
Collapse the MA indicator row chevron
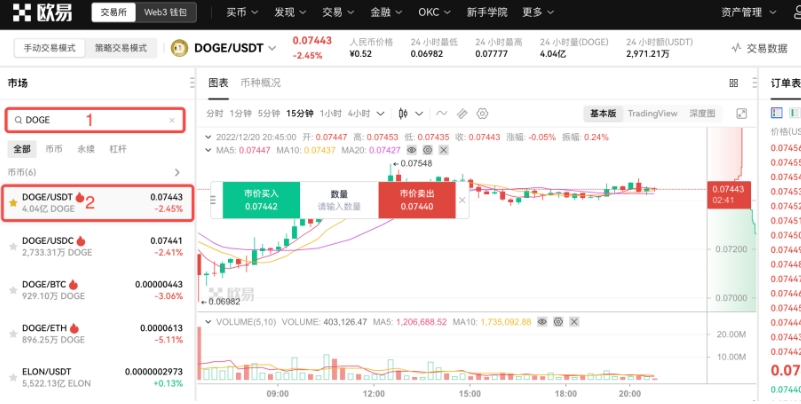point(208,150)
